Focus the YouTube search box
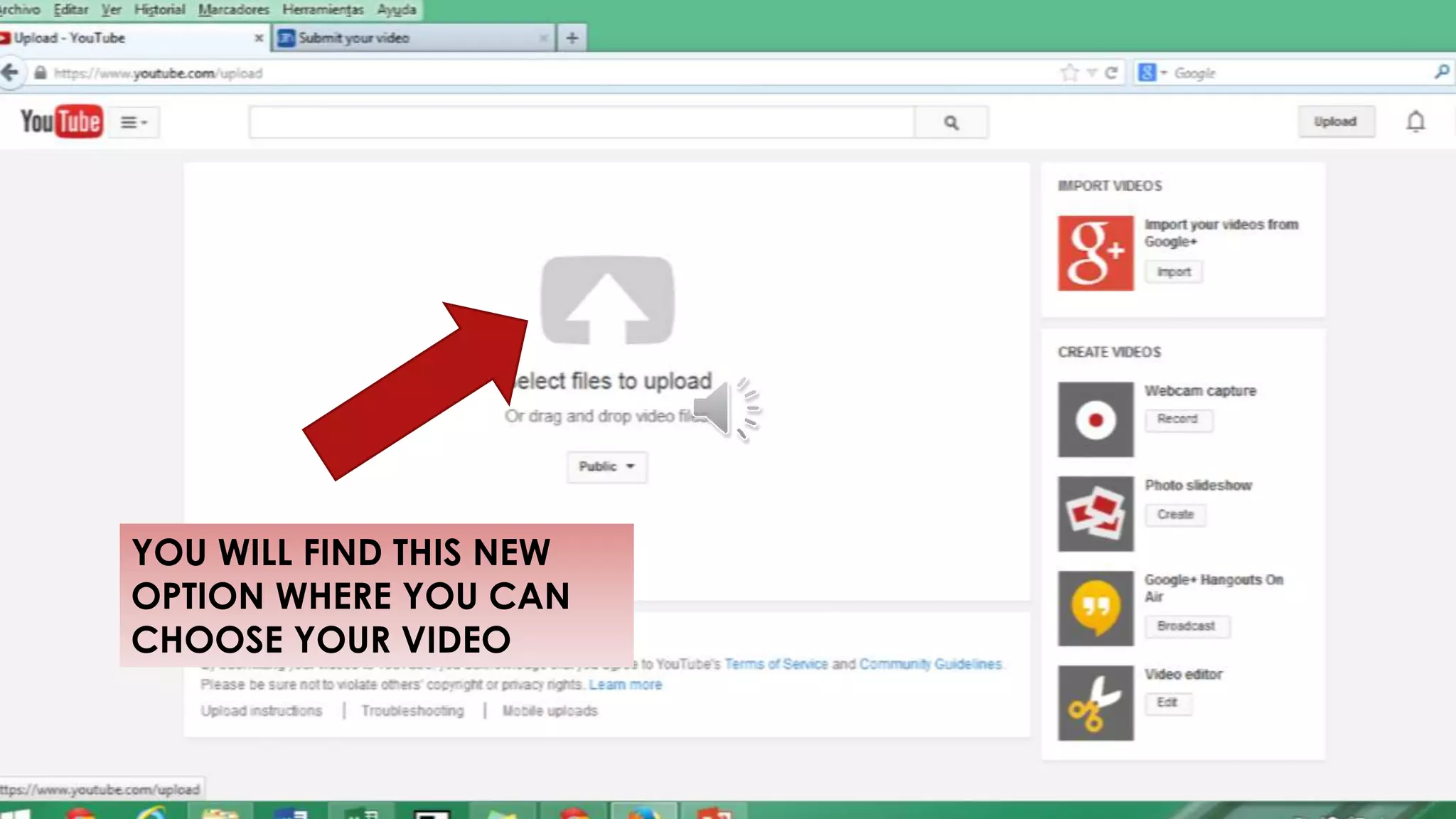1456x819 pixels. (582, 123)
